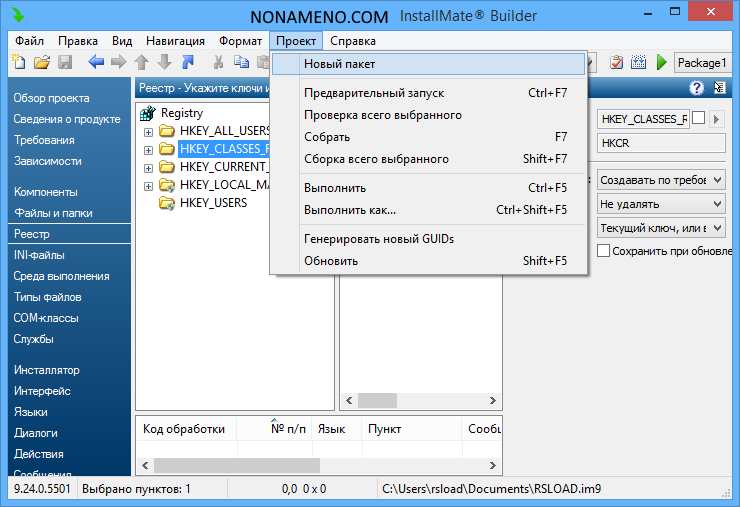The height and width of the screenshot is (507, 740).
Task: Expand the HKEY_ALL_USERS tree node
Action: click(x=149, y=132)
